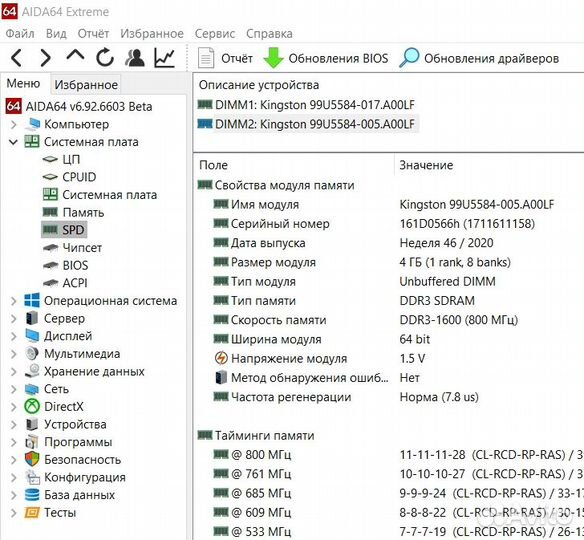Click the Обновления драйверов button label
Screen dimensions: 584x540
click(x=492, y=58)
